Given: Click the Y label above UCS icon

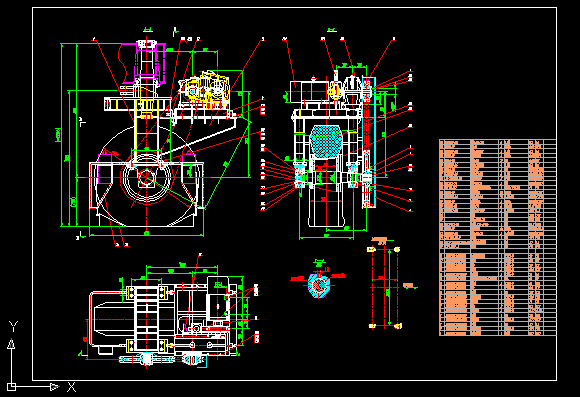Looking at the screenshot, I should point(13,326).
